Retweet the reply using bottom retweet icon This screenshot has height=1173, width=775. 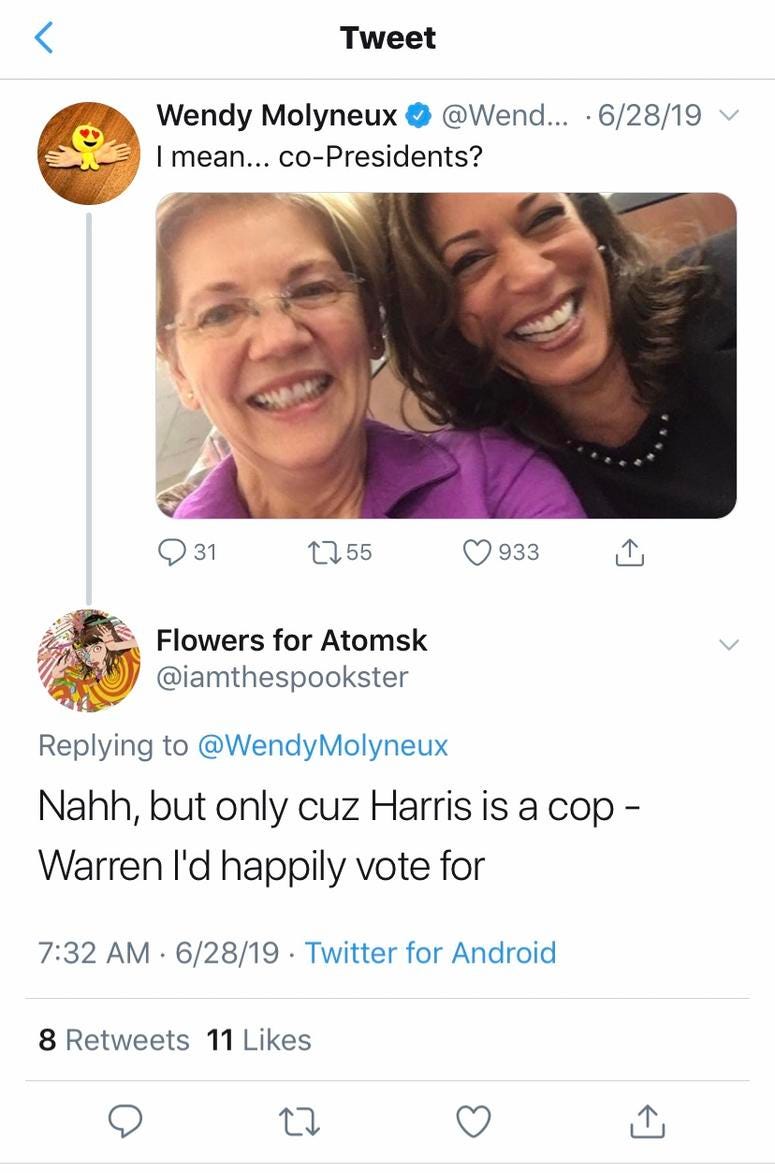pyautogui.click(x=299, y=1121)
